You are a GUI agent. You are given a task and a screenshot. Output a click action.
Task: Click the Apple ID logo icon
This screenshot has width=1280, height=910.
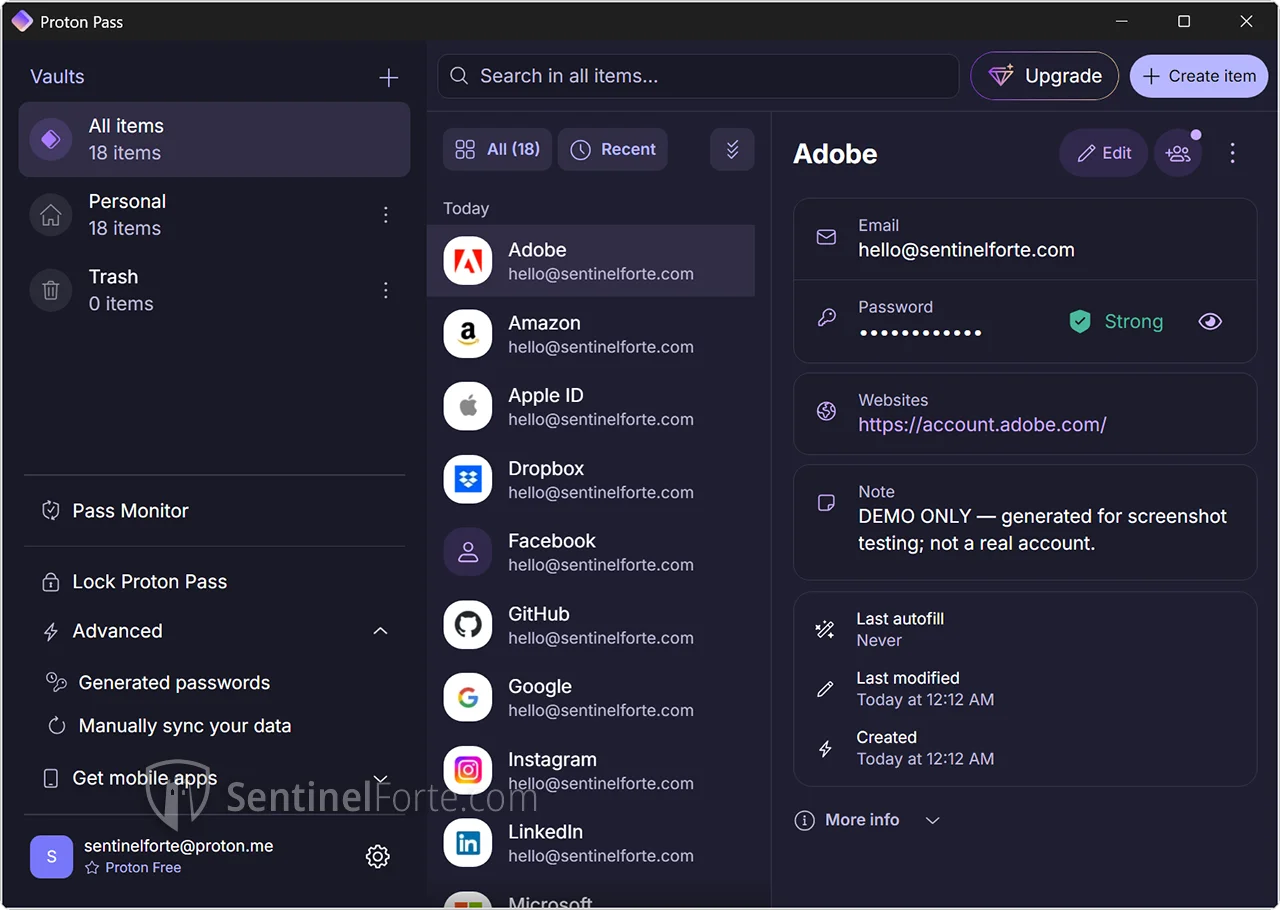click(468, 406)
